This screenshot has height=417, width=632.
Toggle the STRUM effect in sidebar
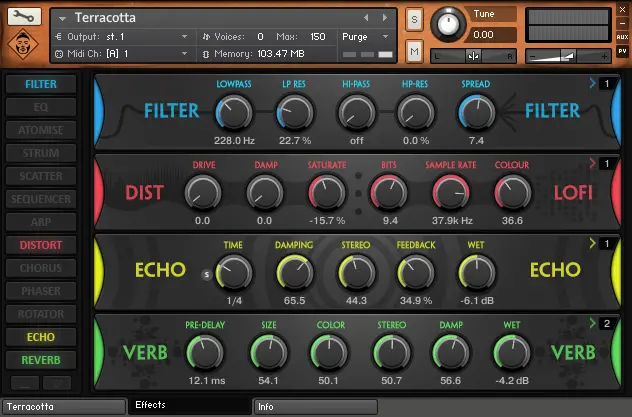(41, 153)
